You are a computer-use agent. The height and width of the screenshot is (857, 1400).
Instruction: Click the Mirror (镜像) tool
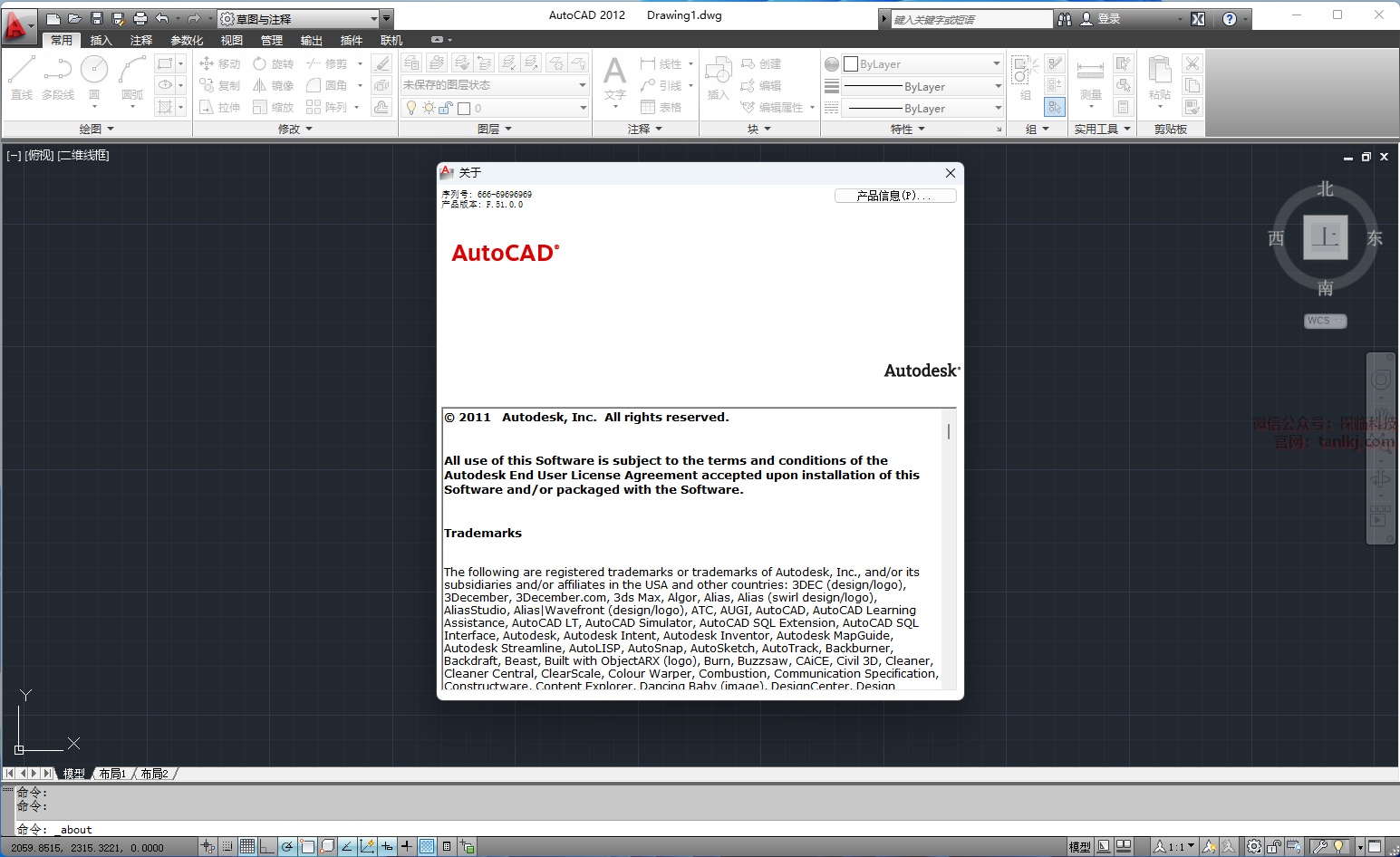point(274,85)
